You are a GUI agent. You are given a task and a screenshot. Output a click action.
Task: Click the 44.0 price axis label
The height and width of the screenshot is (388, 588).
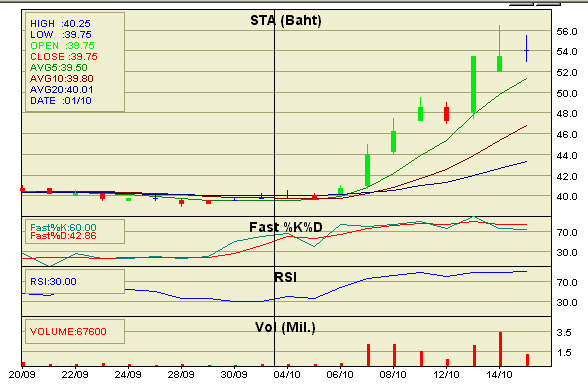coord(567,156)
